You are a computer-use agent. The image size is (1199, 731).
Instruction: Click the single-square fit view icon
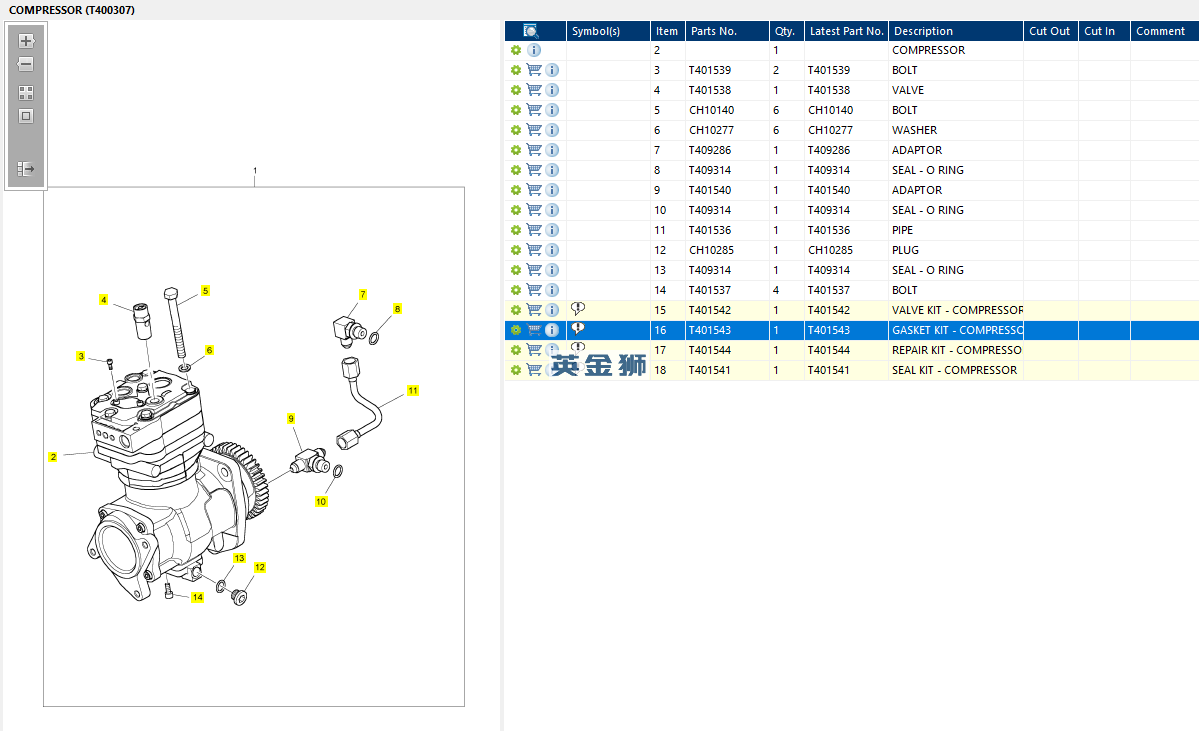(x=26, y=116)
